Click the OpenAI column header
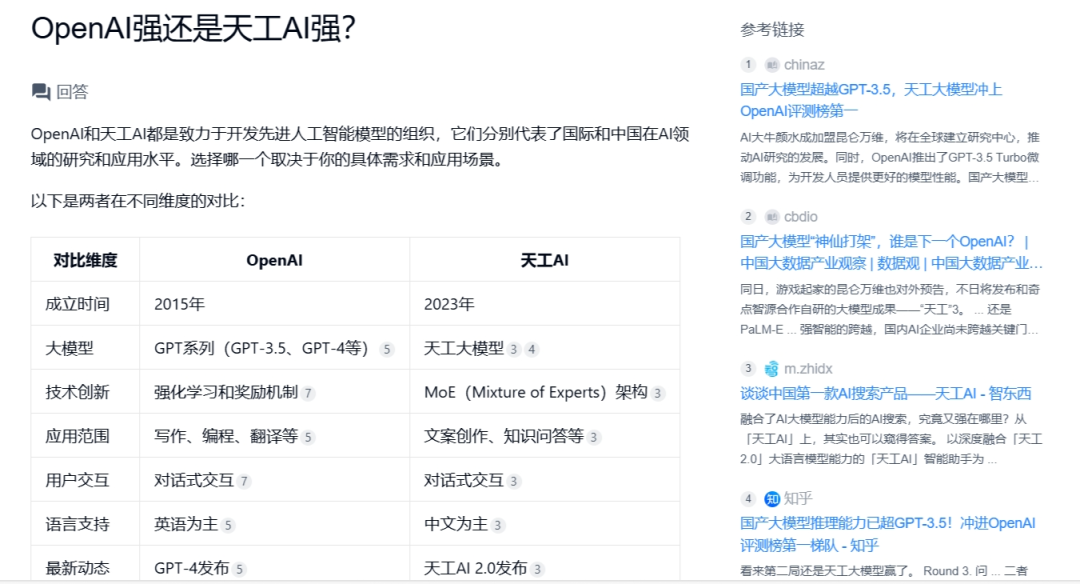1080x584 pixels. pyautogui.click(x=274, y=260)
